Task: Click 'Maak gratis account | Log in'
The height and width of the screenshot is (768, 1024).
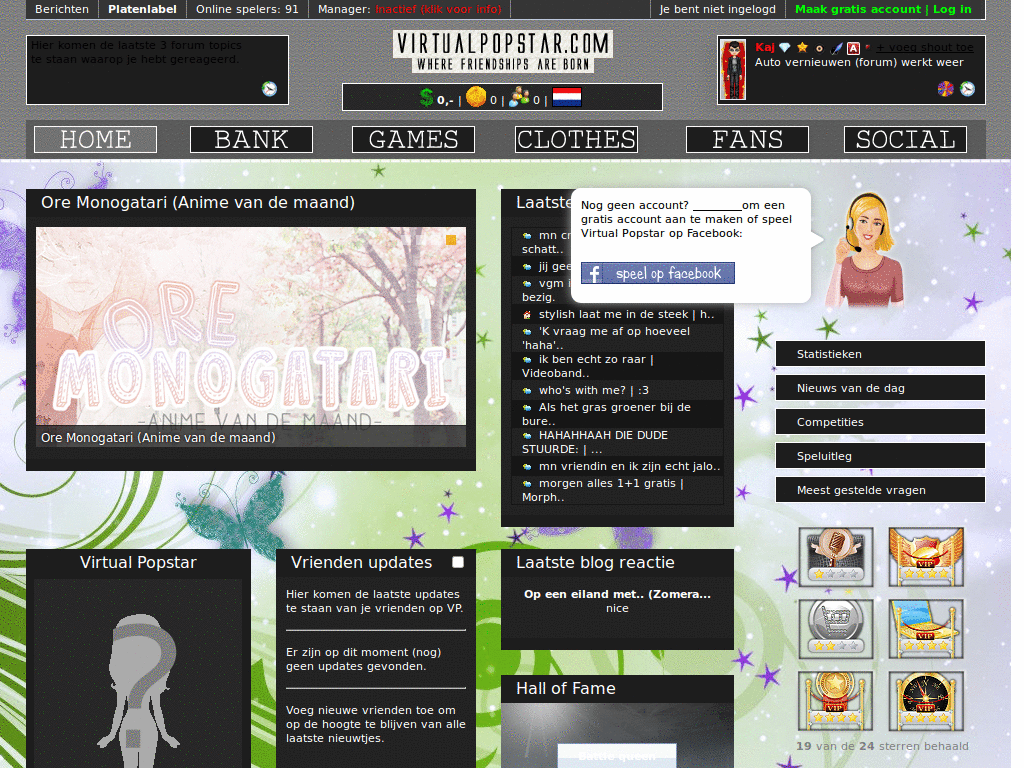Action: [x=883, y=9]
